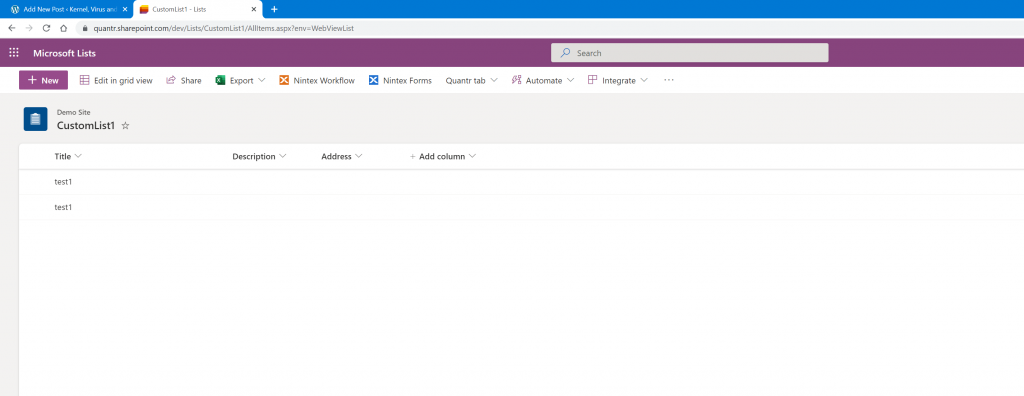Screen dimensions: 1024x396
Task: Click the browser home icon
Action: pos(63,28)
